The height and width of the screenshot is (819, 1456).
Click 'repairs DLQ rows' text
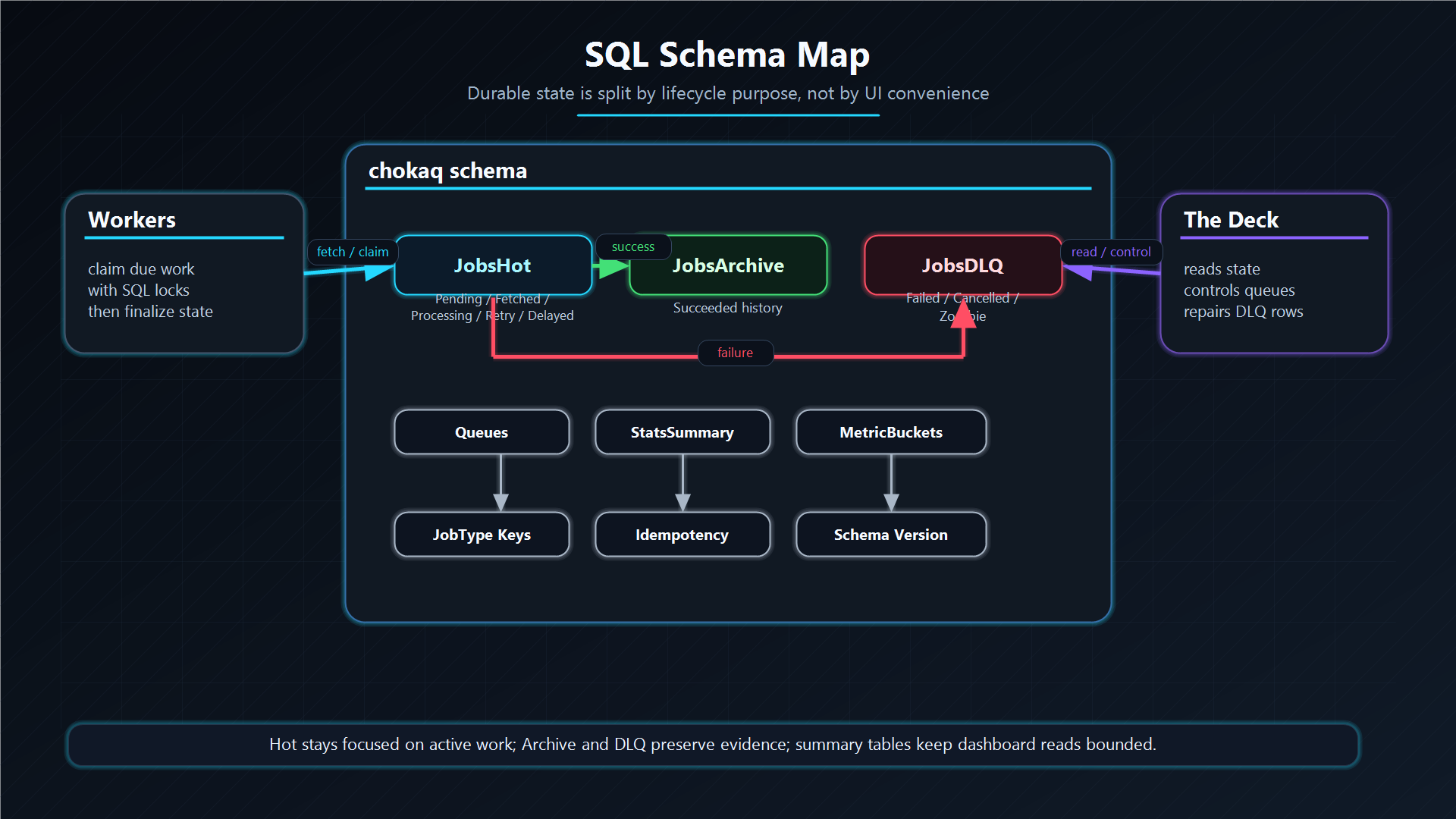point(1244,312)
